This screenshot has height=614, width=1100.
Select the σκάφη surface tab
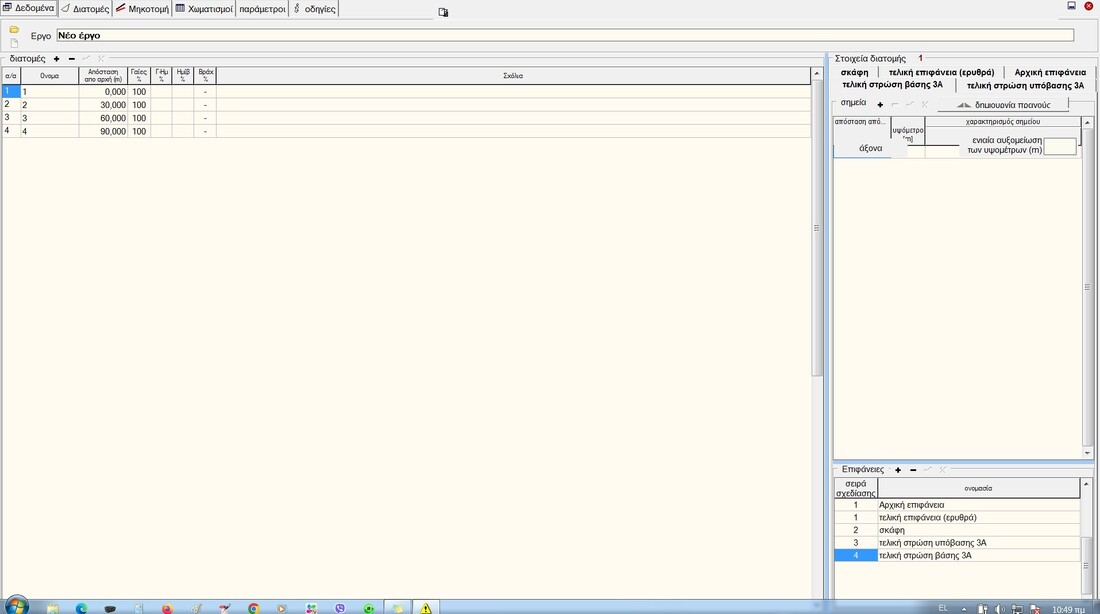click(854, 72)
